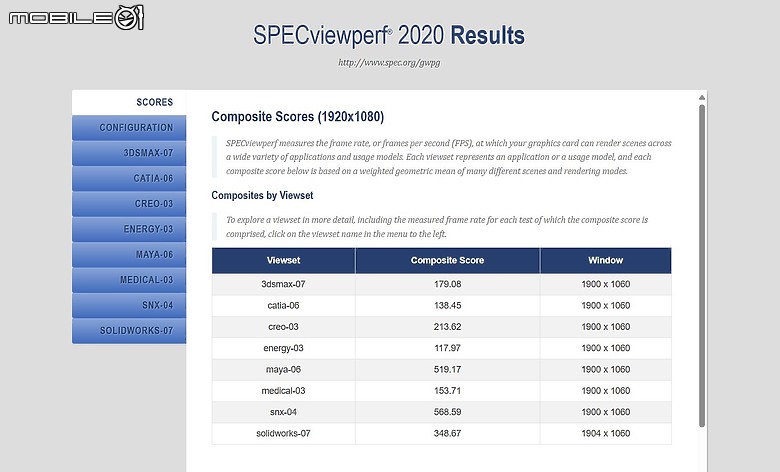The width and height of the screenshot is (780, 472).
Task: Select the CREO-03 sidebar tab
Action: coord(129,204)
